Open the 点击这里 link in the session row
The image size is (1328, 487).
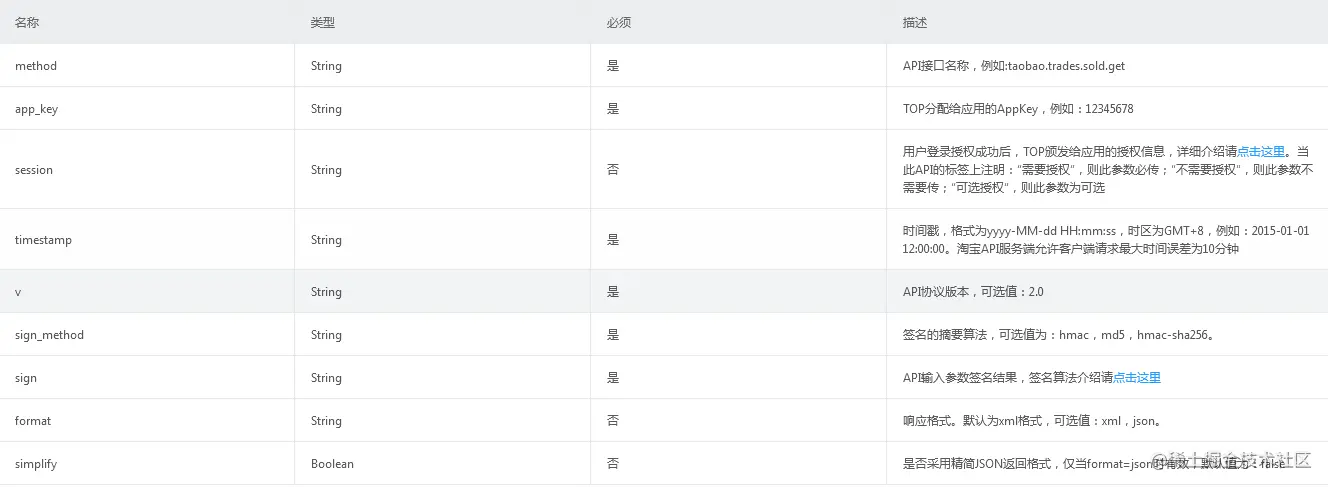1260,152
